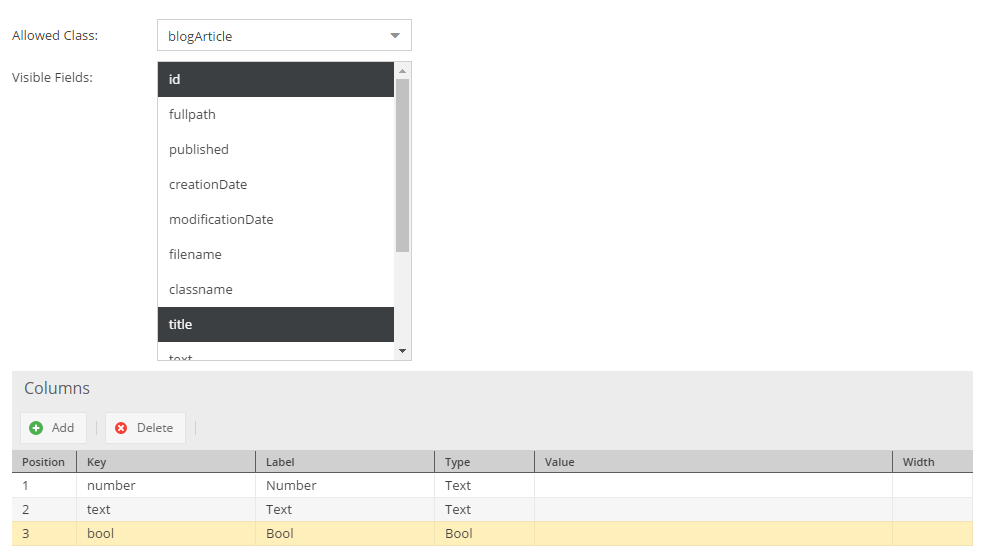Select 'fullpath' in Visible Fields list
Screen dimensions: 983x560
(275, 114)
